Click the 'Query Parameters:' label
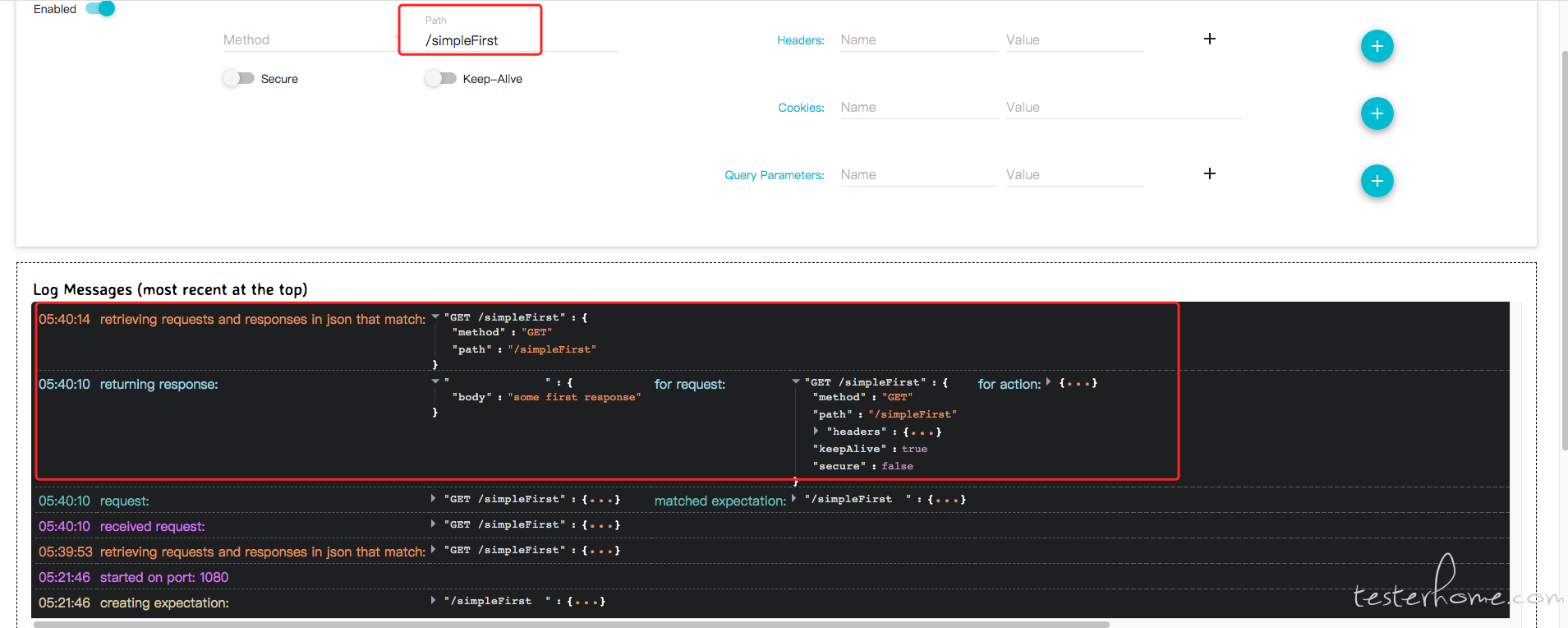Screen dimensions: 1568x628 (x=775, y=175)
